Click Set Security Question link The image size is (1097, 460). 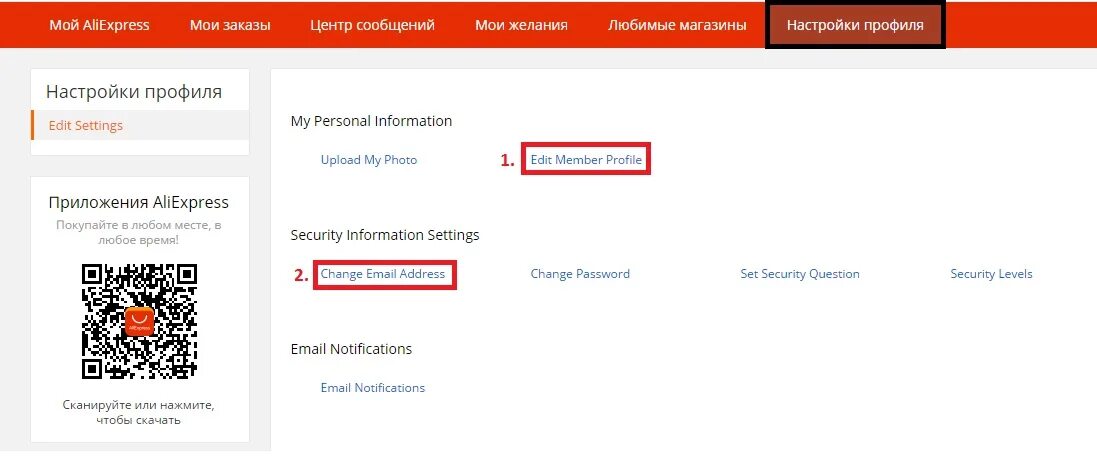click(800, 274)
